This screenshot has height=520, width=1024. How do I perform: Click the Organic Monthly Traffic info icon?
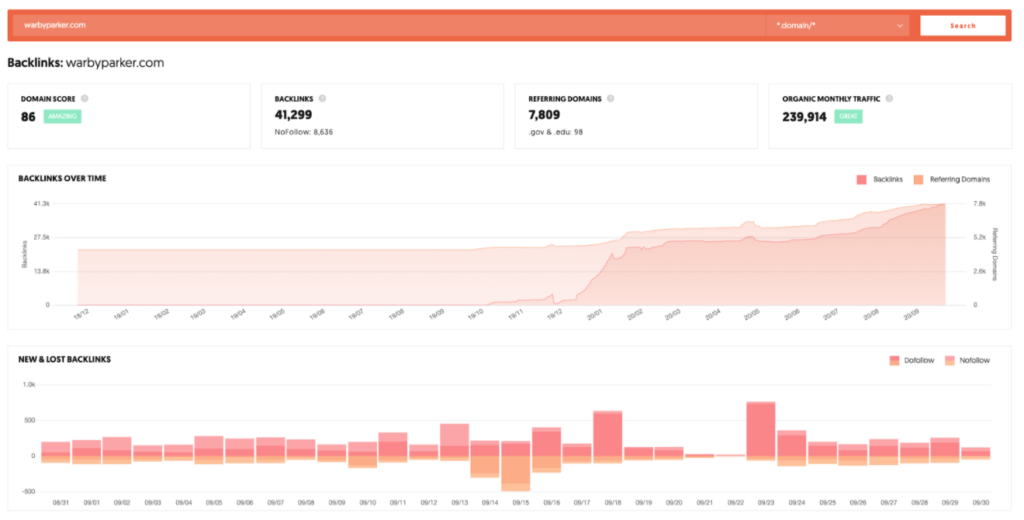pos(889,99)
